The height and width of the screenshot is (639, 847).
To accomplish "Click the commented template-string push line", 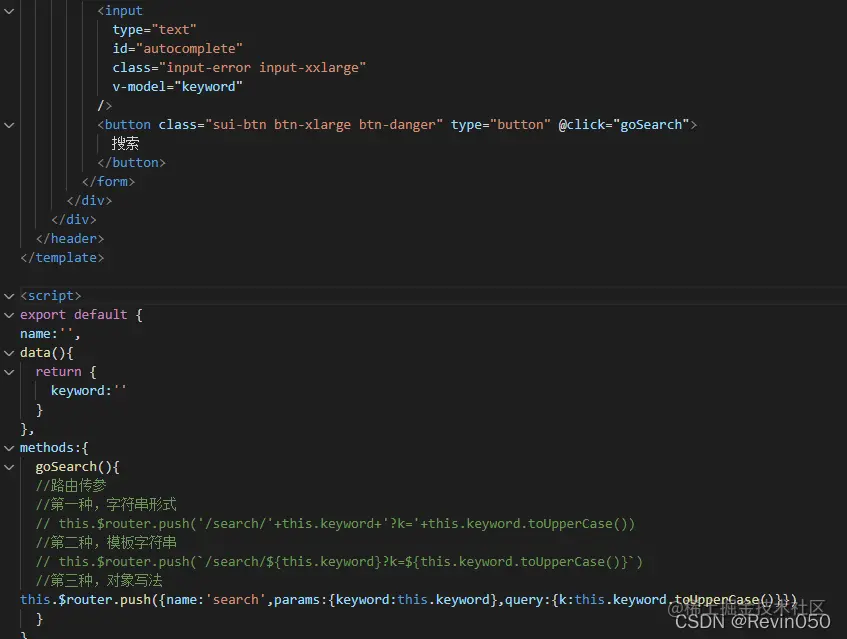I will 339,562.
